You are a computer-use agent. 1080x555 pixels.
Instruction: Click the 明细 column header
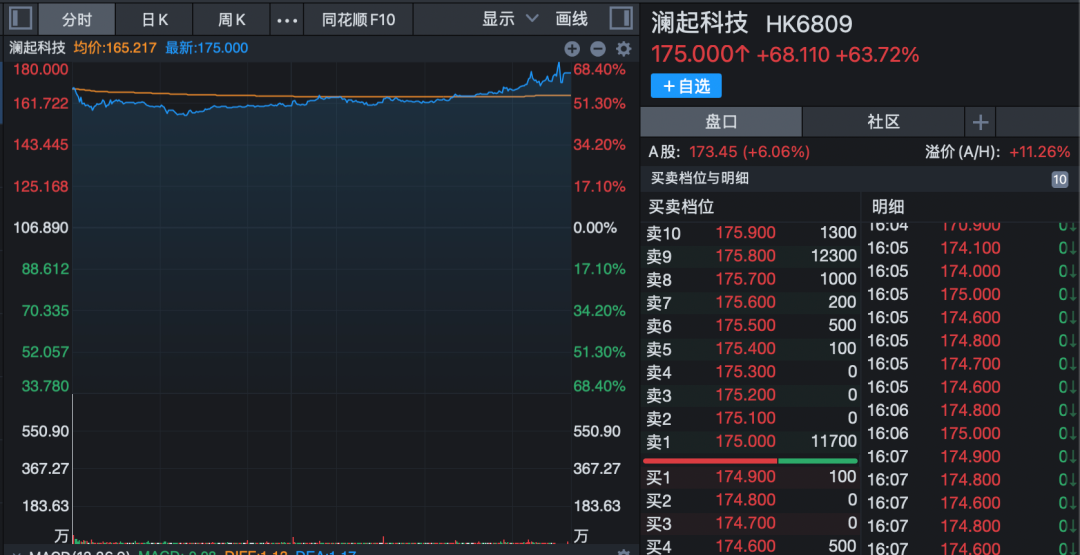point(888,207)
